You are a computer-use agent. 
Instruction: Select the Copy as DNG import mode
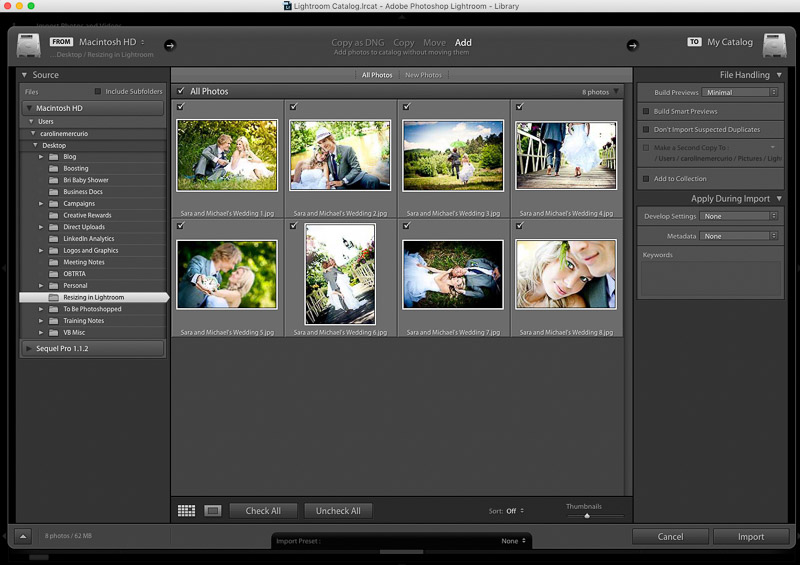pyautogui.click(x=358, y=43)
